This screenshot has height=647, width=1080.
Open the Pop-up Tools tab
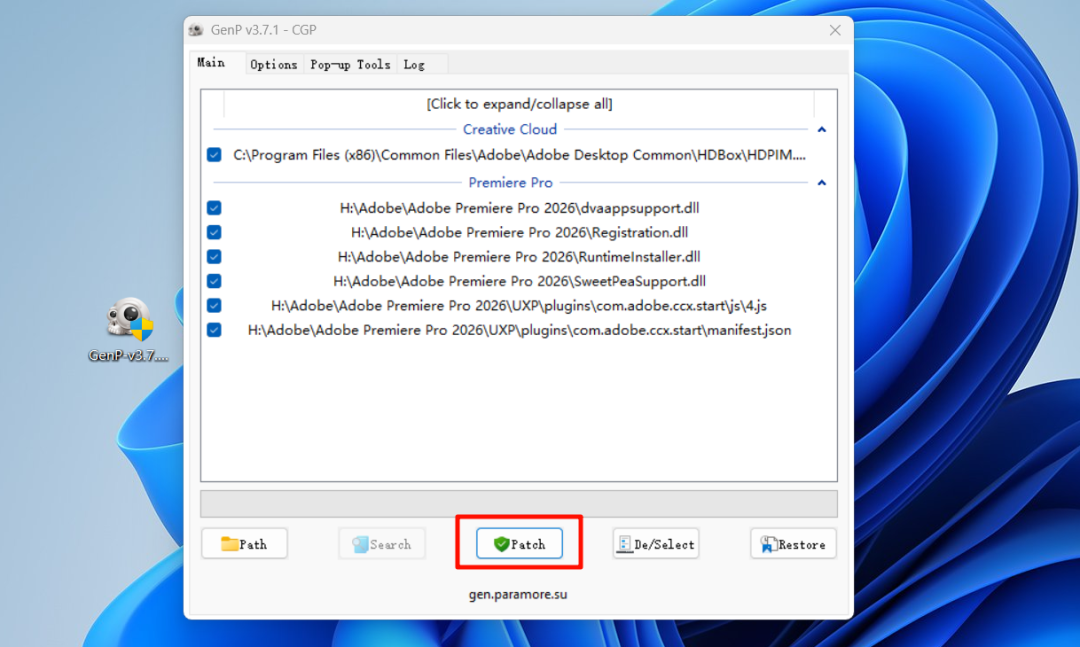pos(350,65)
